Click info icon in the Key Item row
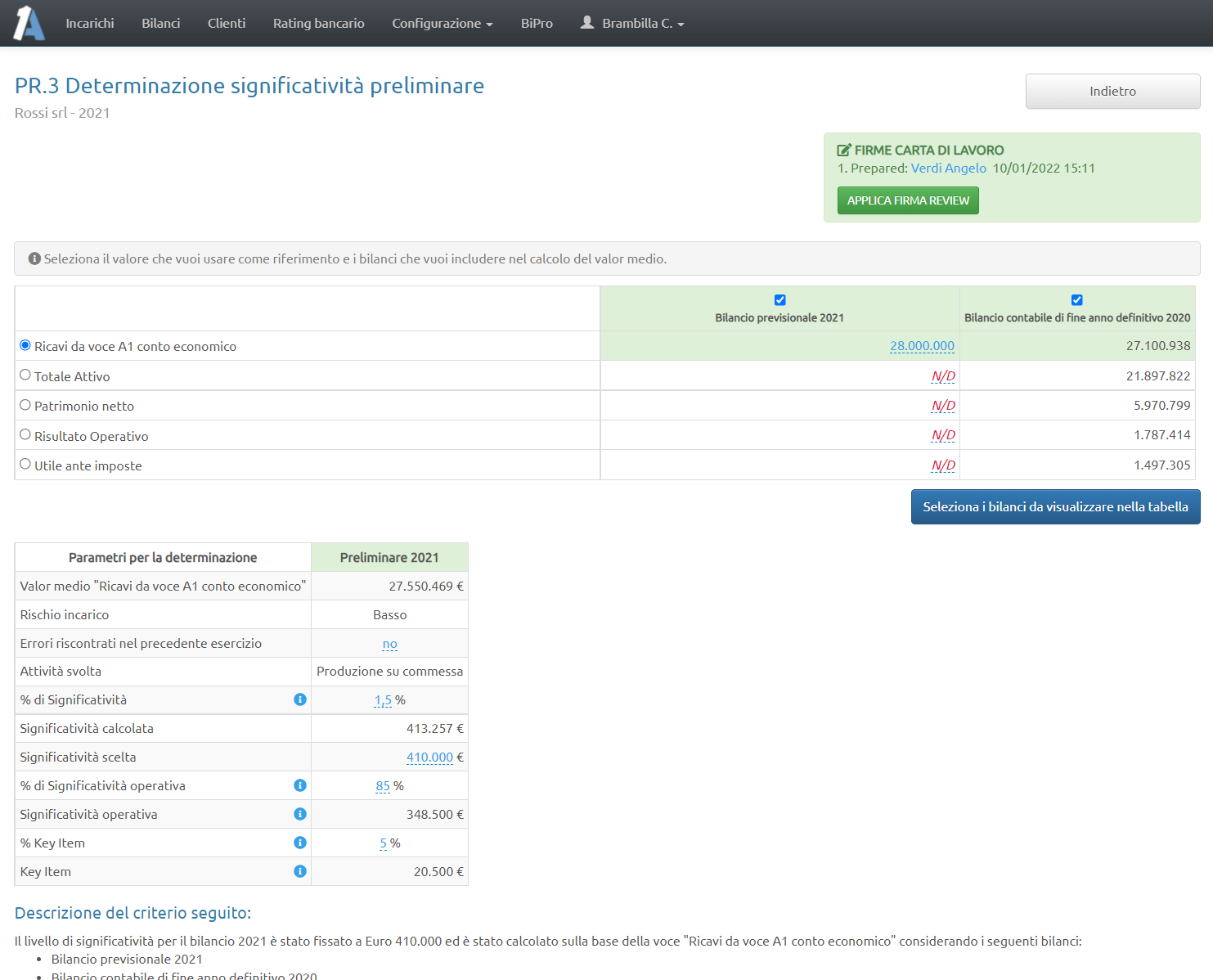 [x=300, y=871]
